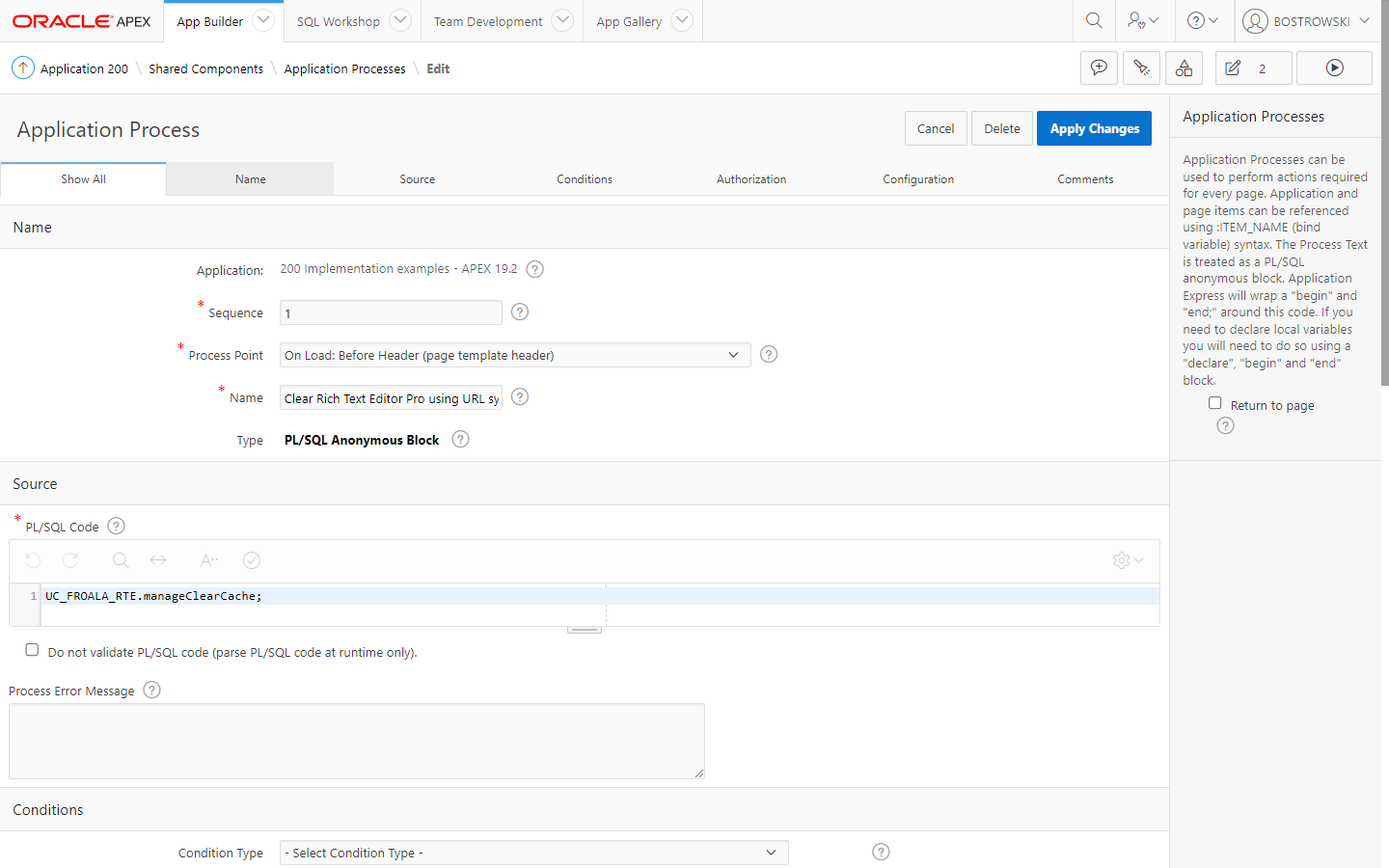Expand the Team Development dropdown arrow

pos(562,20)
